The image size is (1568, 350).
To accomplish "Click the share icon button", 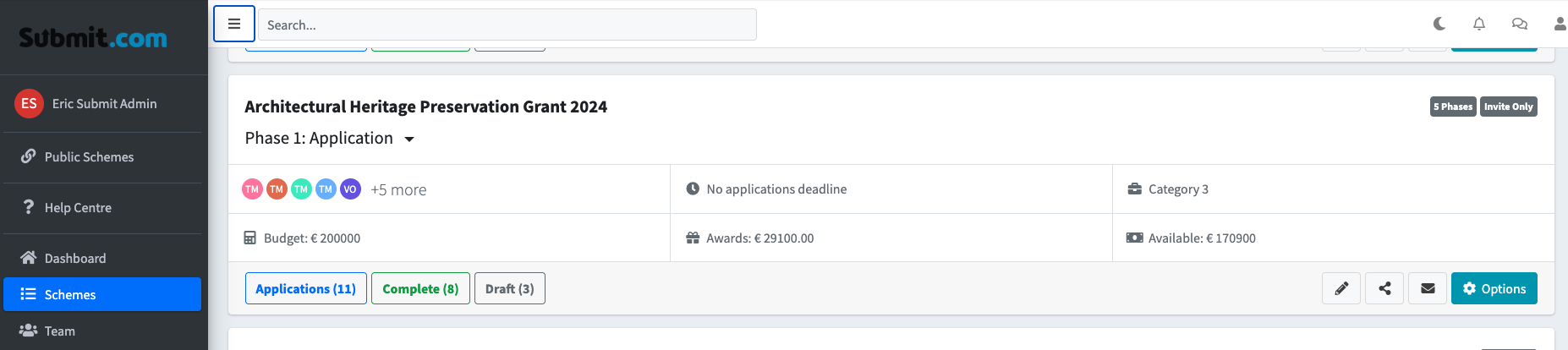I will click(x=1384, y=288).
